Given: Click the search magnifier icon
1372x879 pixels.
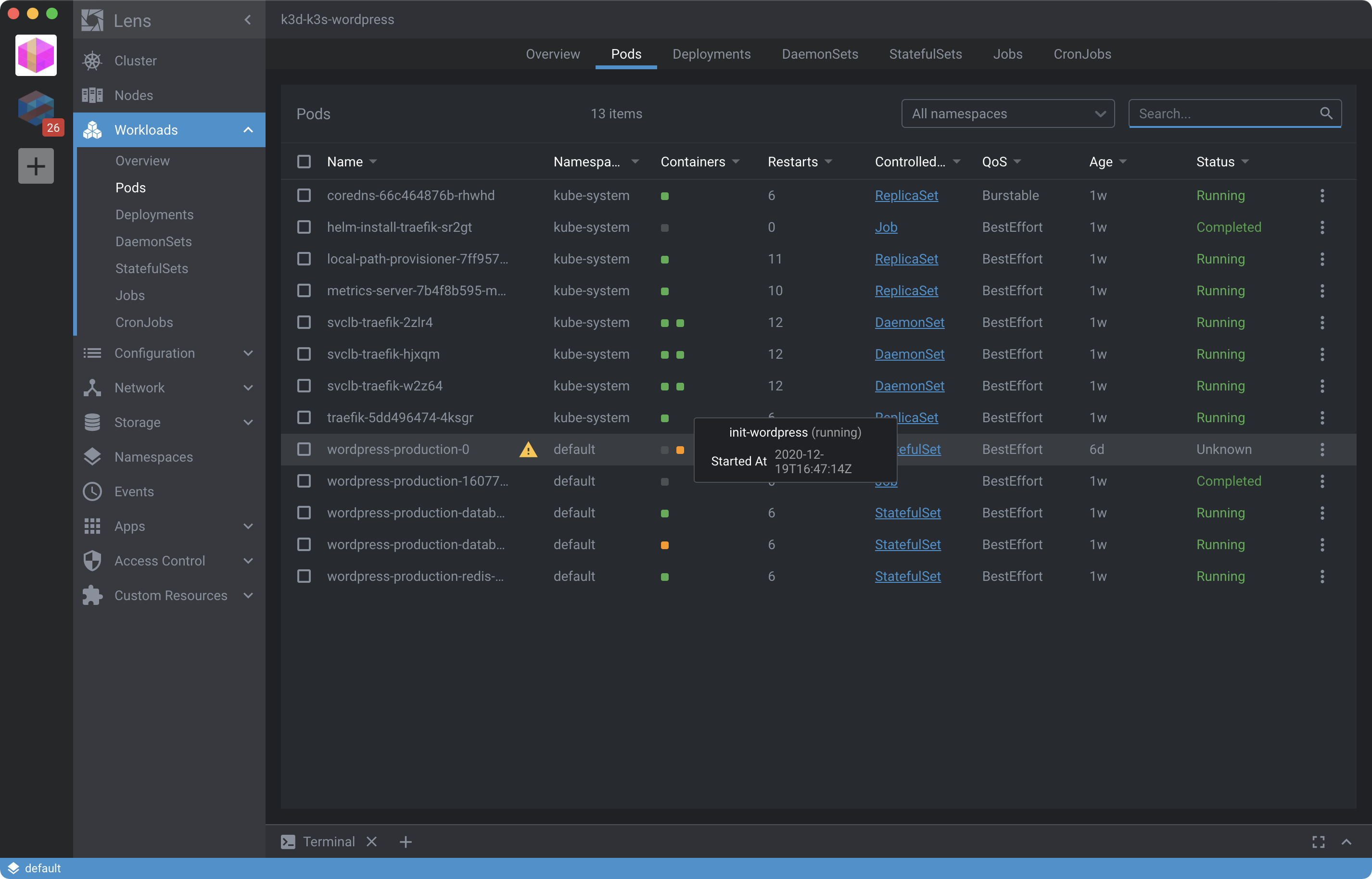Looking at the screenshot, I should 1326,113.
